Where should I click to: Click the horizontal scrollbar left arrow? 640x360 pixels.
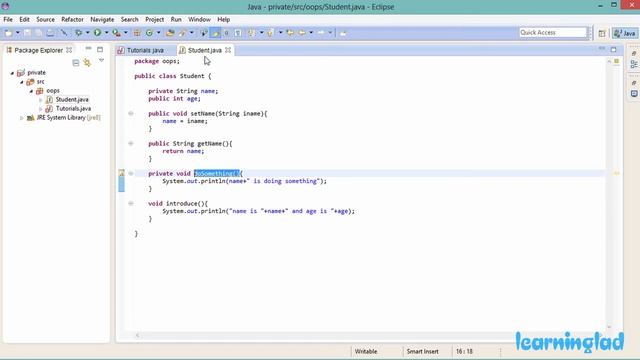click(x=138, y=335)
